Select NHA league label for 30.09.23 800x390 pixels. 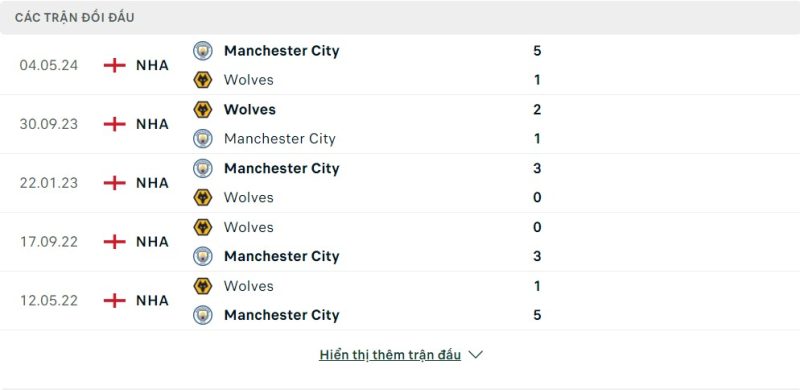(152, 124)
